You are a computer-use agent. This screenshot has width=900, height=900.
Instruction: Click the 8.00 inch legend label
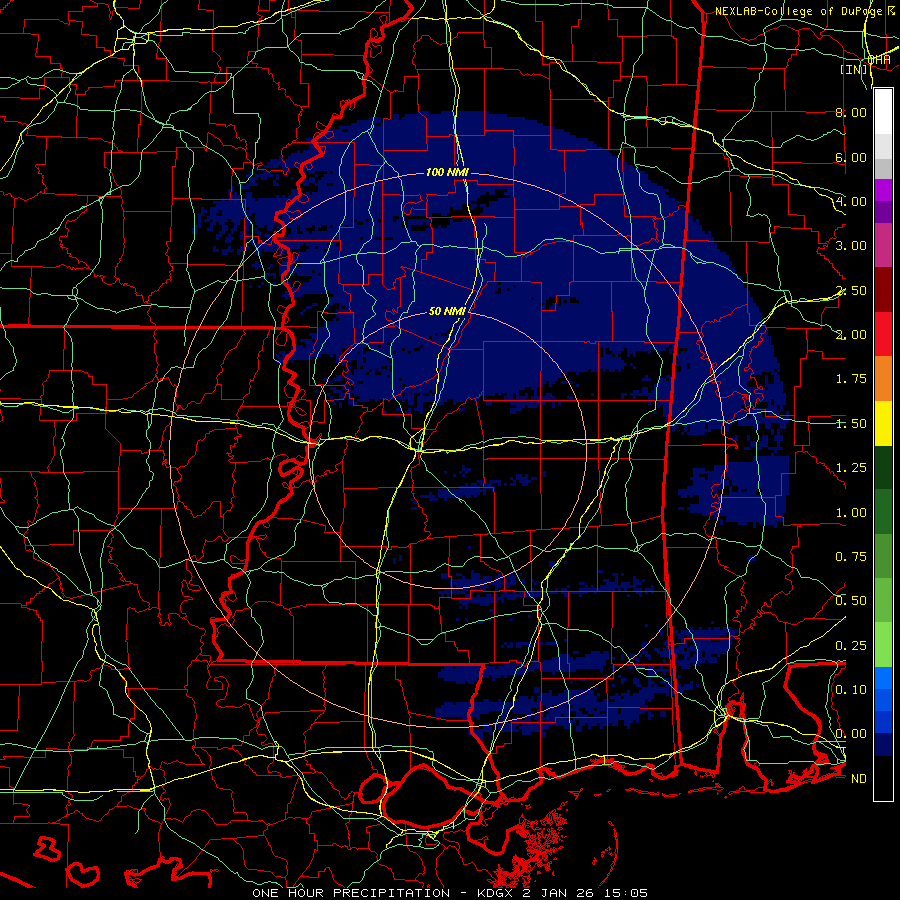pyautogui.click(x=851, y=112)
